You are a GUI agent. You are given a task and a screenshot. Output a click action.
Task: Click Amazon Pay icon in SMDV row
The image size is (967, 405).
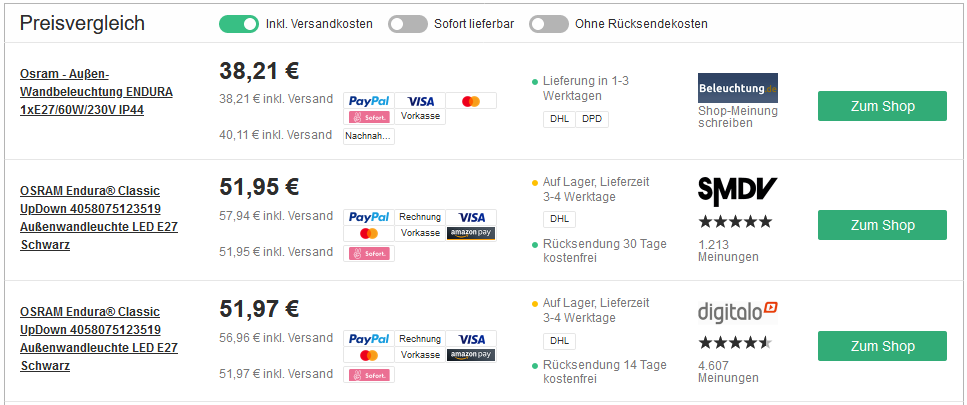pyautogui.click(x=471, y=233)
